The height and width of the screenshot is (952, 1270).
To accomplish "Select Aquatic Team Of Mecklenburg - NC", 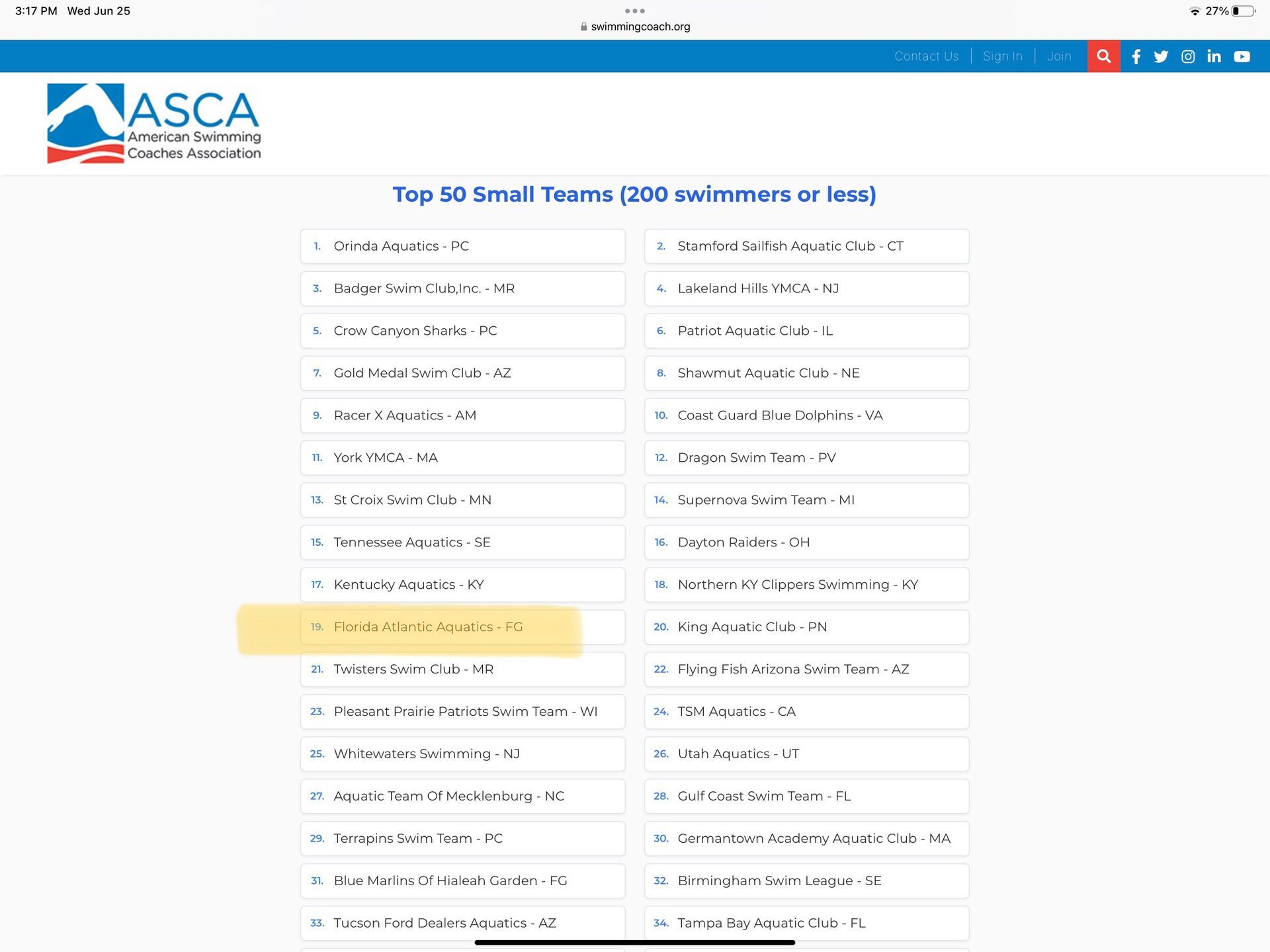I will pyautogui.click(x=462, y=797).
